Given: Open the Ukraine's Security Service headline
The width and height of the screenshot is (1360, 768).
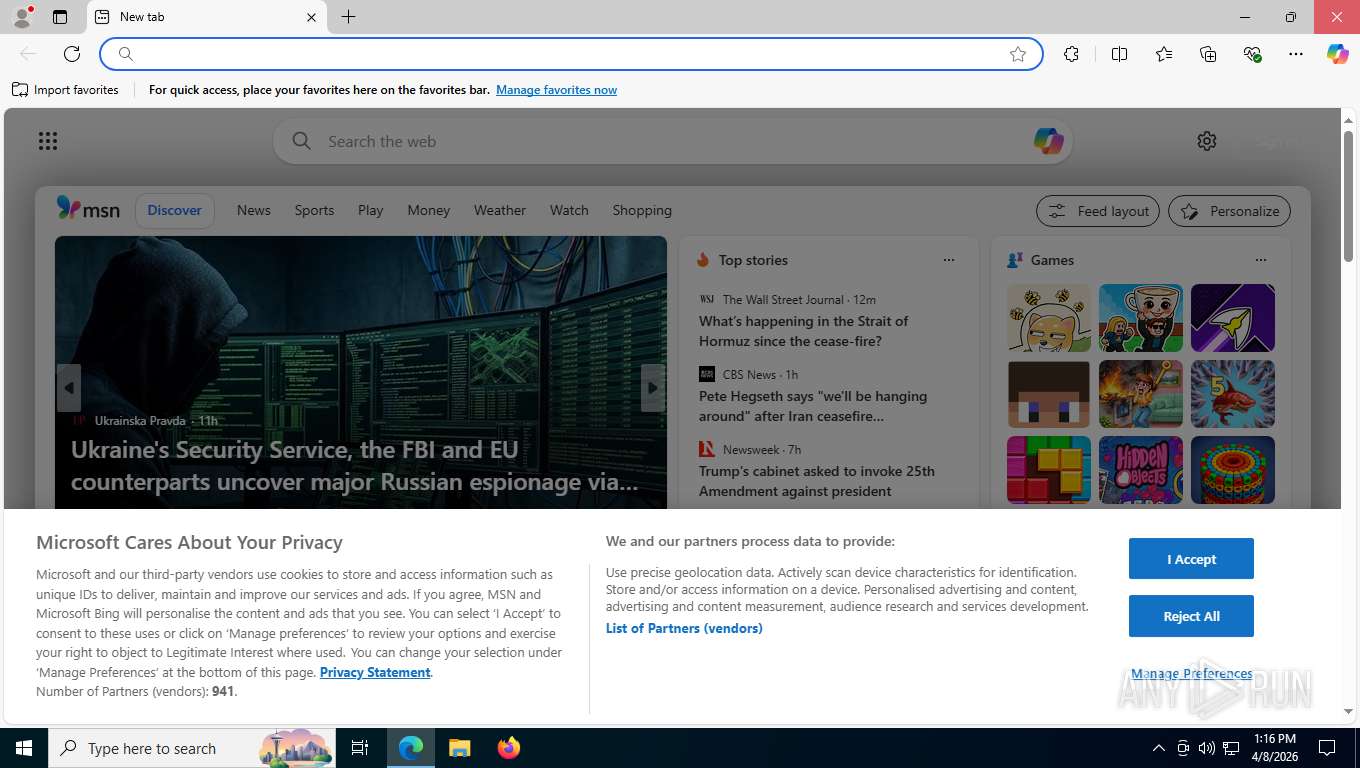Looking at the screenshot, I should click(x=355, y=466).
